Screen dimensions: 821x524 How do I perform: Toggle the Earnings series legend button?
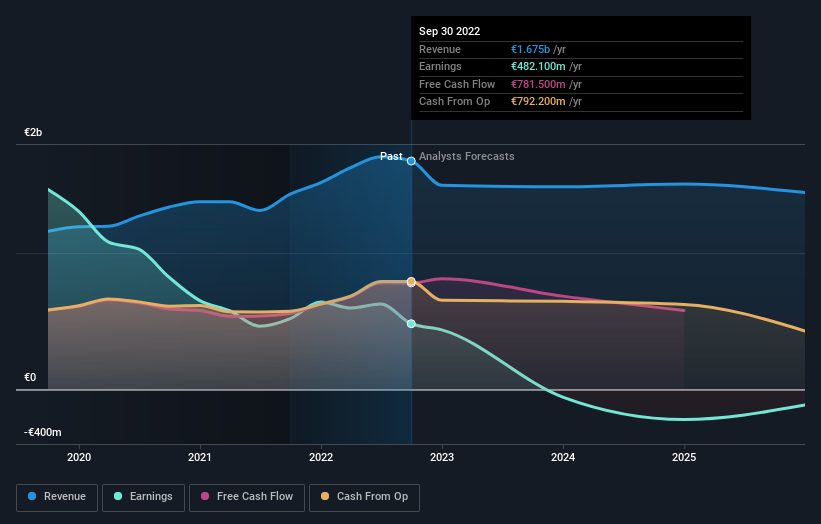click(143, 497)
